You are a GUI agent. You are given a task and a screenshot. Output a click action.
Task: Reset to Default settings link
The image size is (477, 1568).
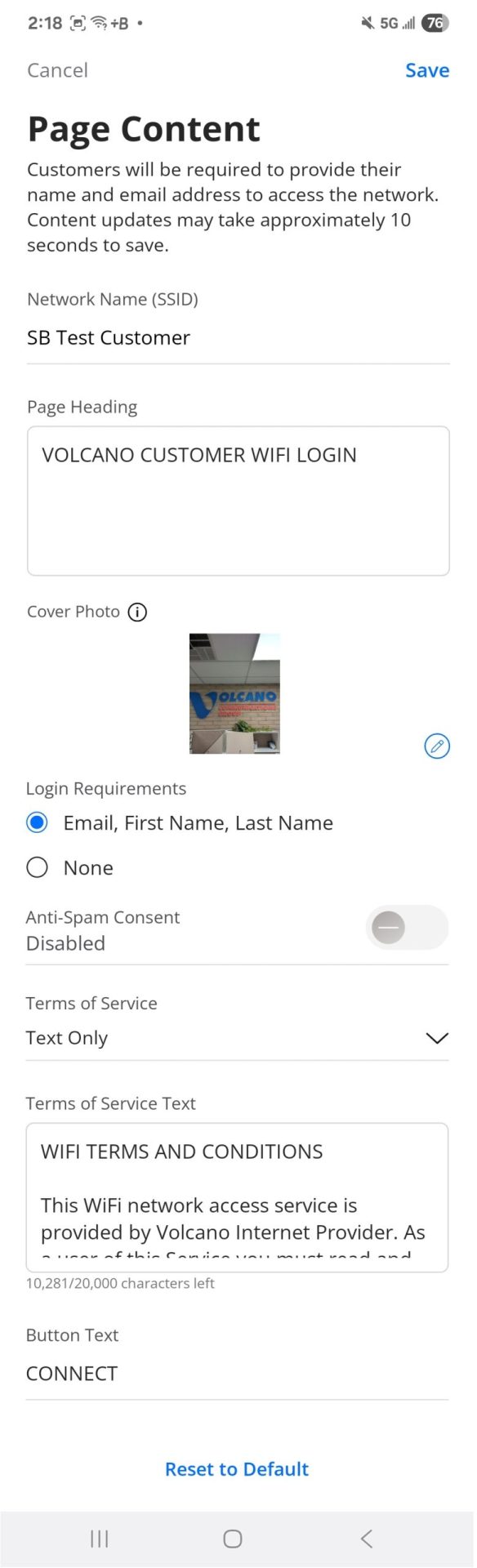click(238, 1470)
